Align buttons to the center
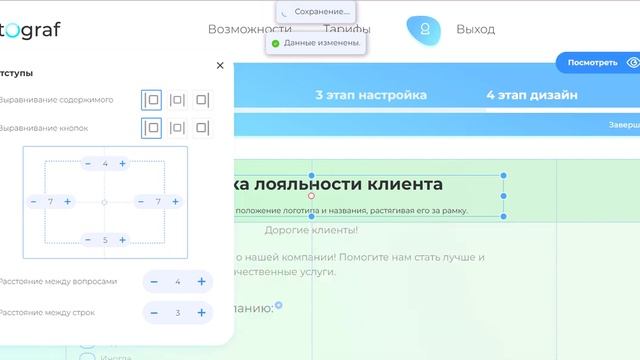 click(x=177, y=128)
